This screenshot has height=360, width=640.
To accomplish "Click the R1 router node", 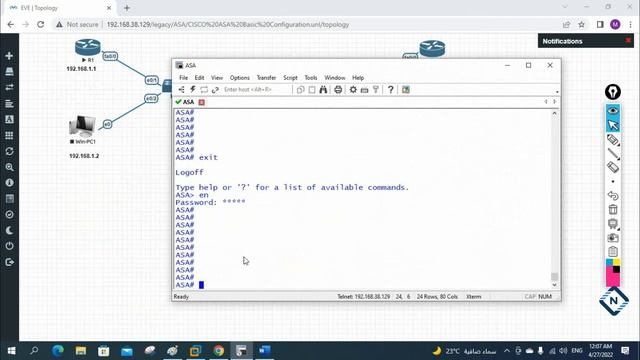I will (88, 47).
